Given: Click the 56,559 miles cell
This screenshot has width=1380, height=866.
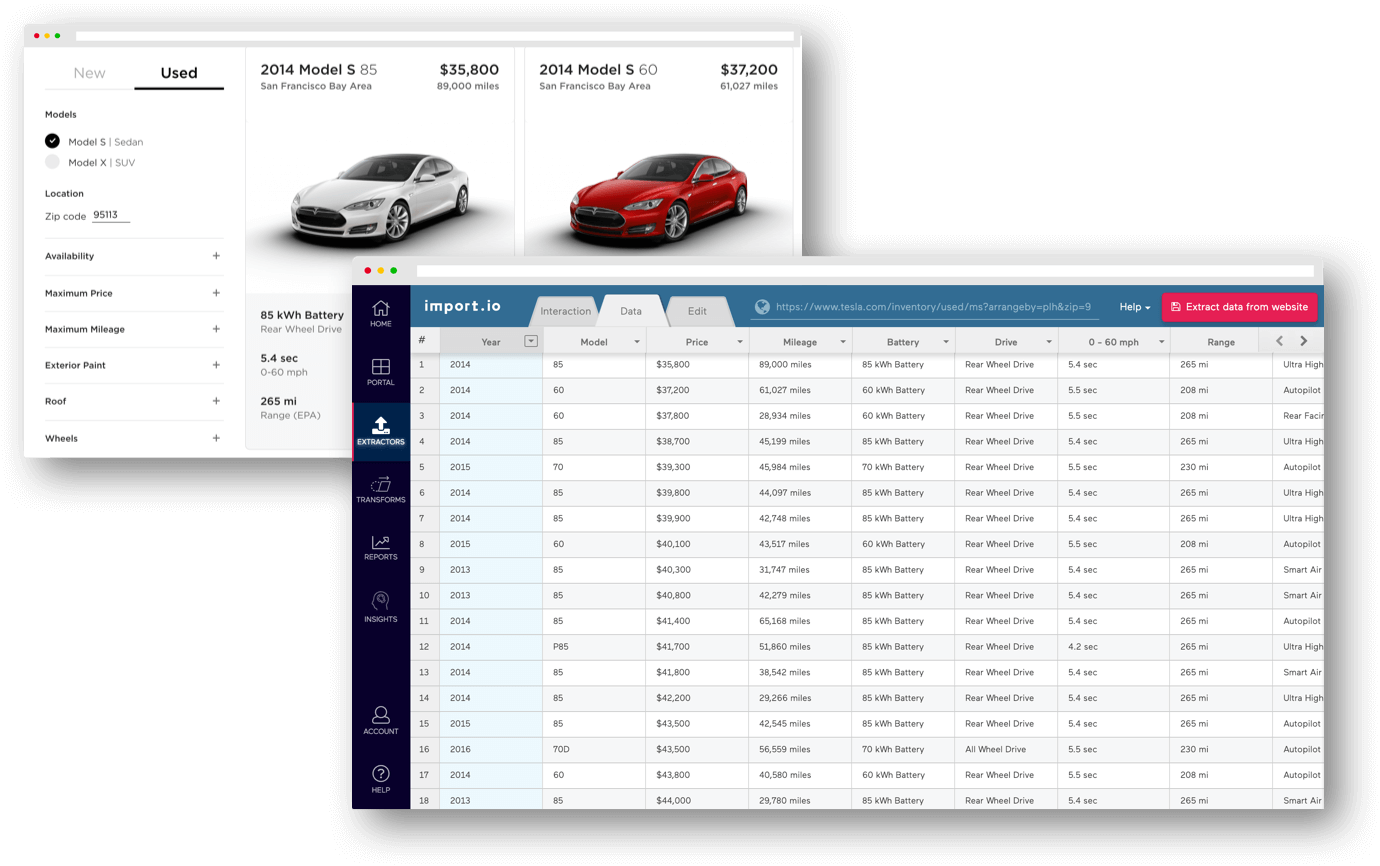Looking at the screenshot, I should click(x=800, y=750).
